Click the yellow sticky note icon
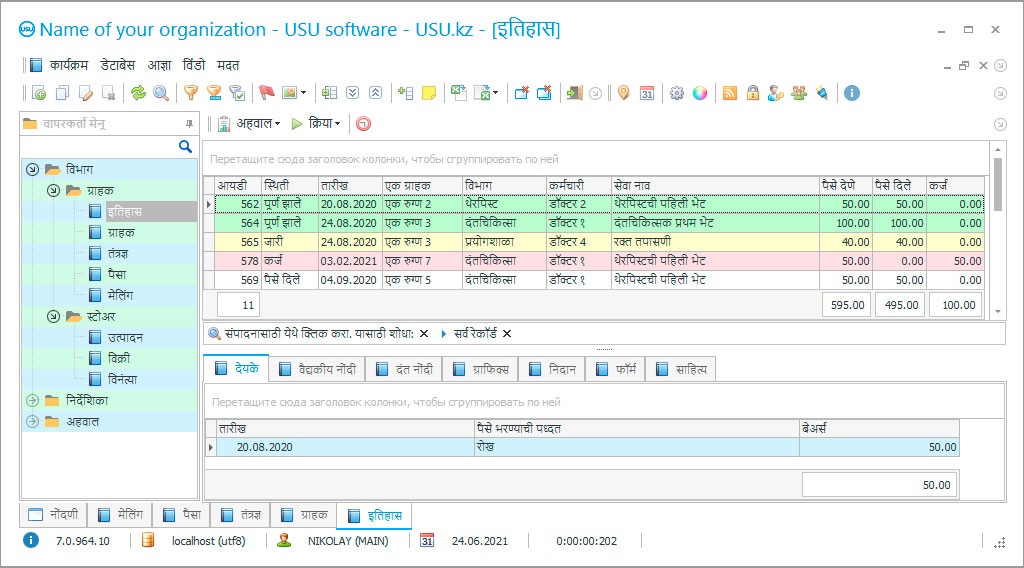Viewport: 1024px width, 568px height. [429, 93]
